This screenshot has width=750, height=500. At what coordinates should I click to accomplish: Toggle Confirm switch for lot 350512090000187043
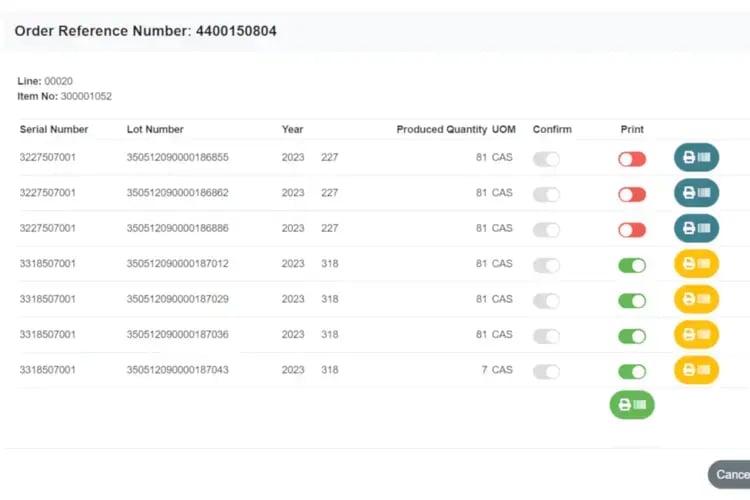coord(546,371)
